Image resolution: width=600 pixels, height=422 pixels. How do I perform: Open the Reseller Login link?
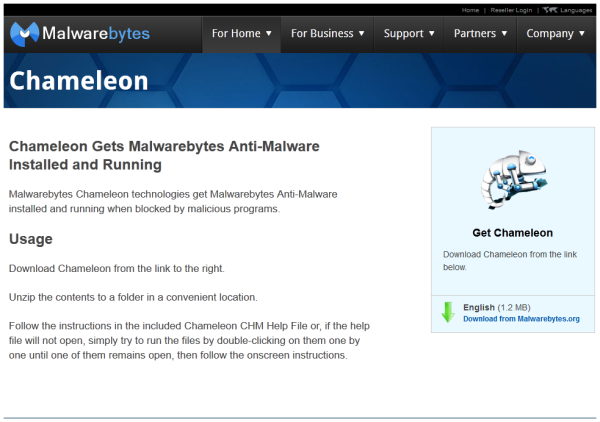click(511, 10)
